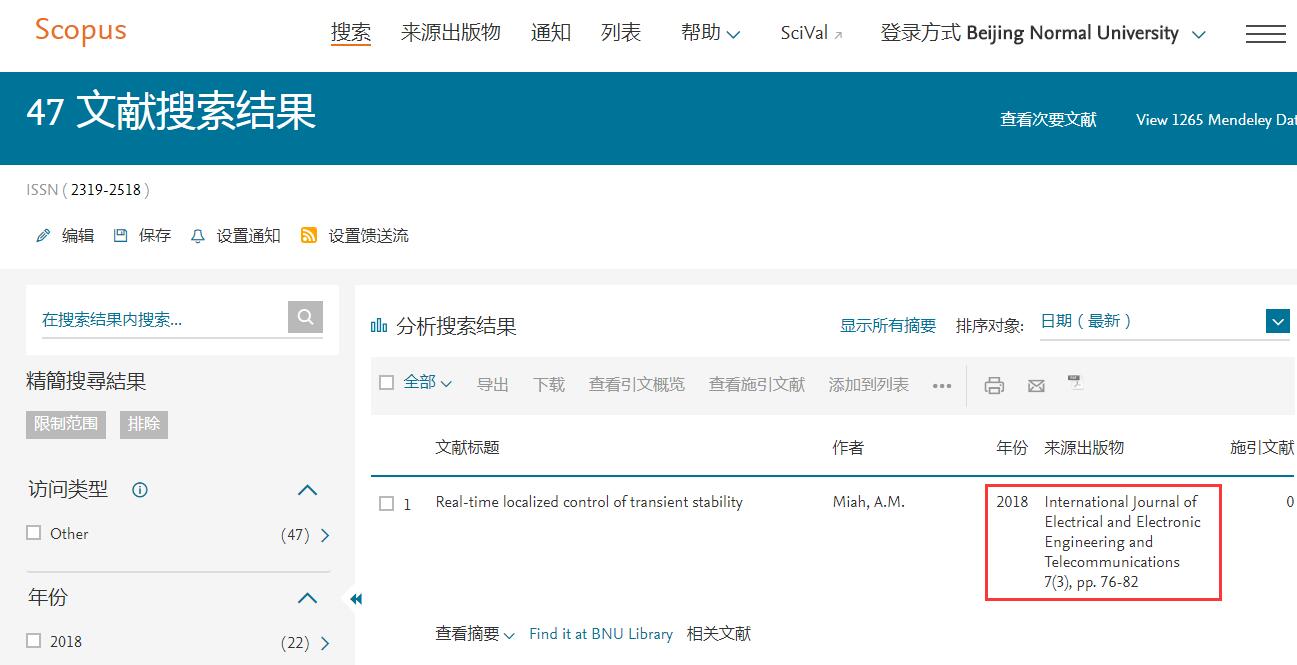Click the Find it at BNU Library link
This screenshot has height=665, width=1297.
[600, 634]
